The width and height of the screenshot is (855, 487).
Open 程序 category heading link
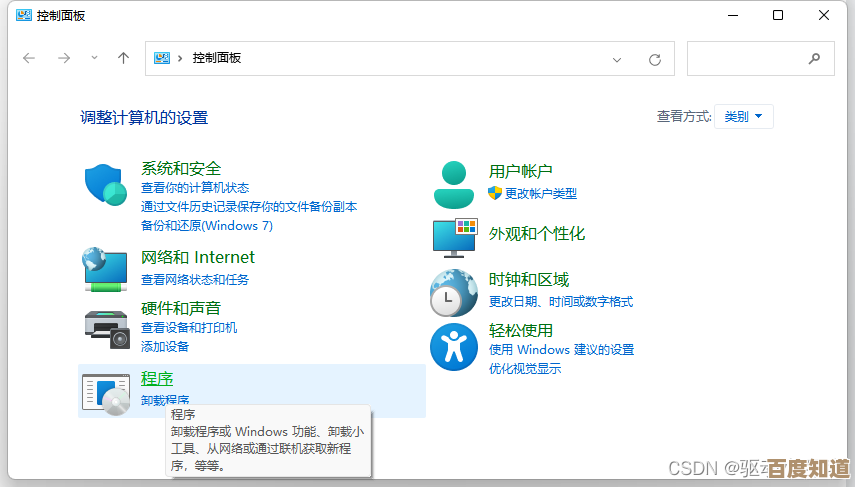[x=157, y=378]
